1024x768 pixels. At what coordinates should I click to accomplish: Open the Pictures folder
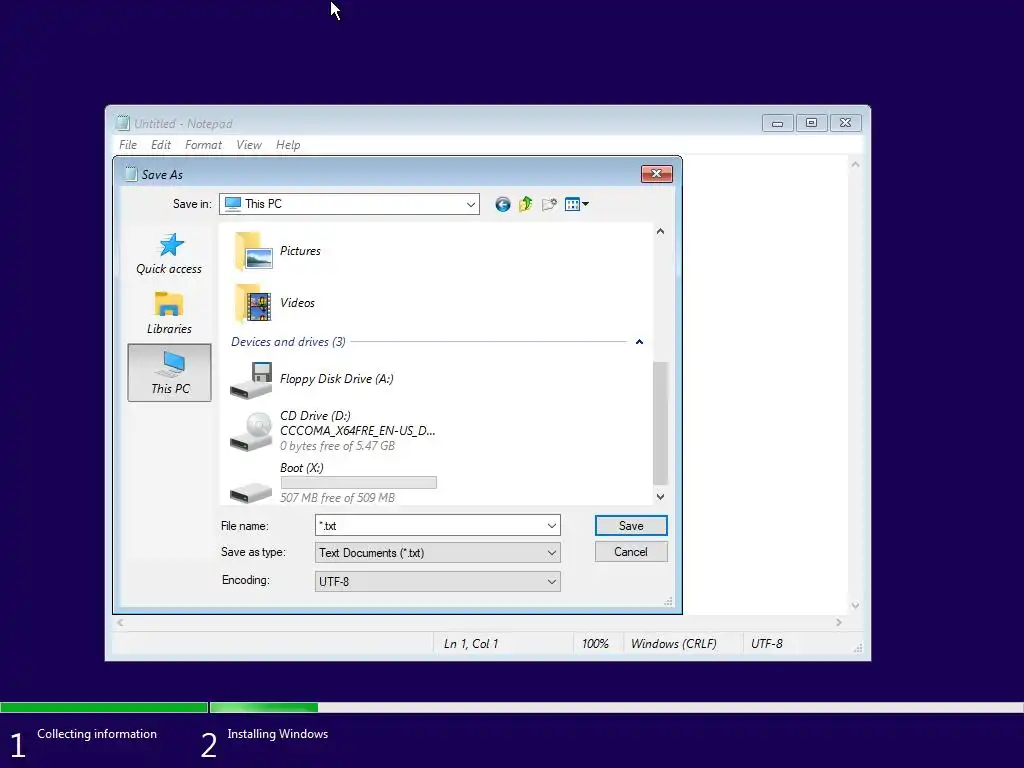click(x=278, y=251)
